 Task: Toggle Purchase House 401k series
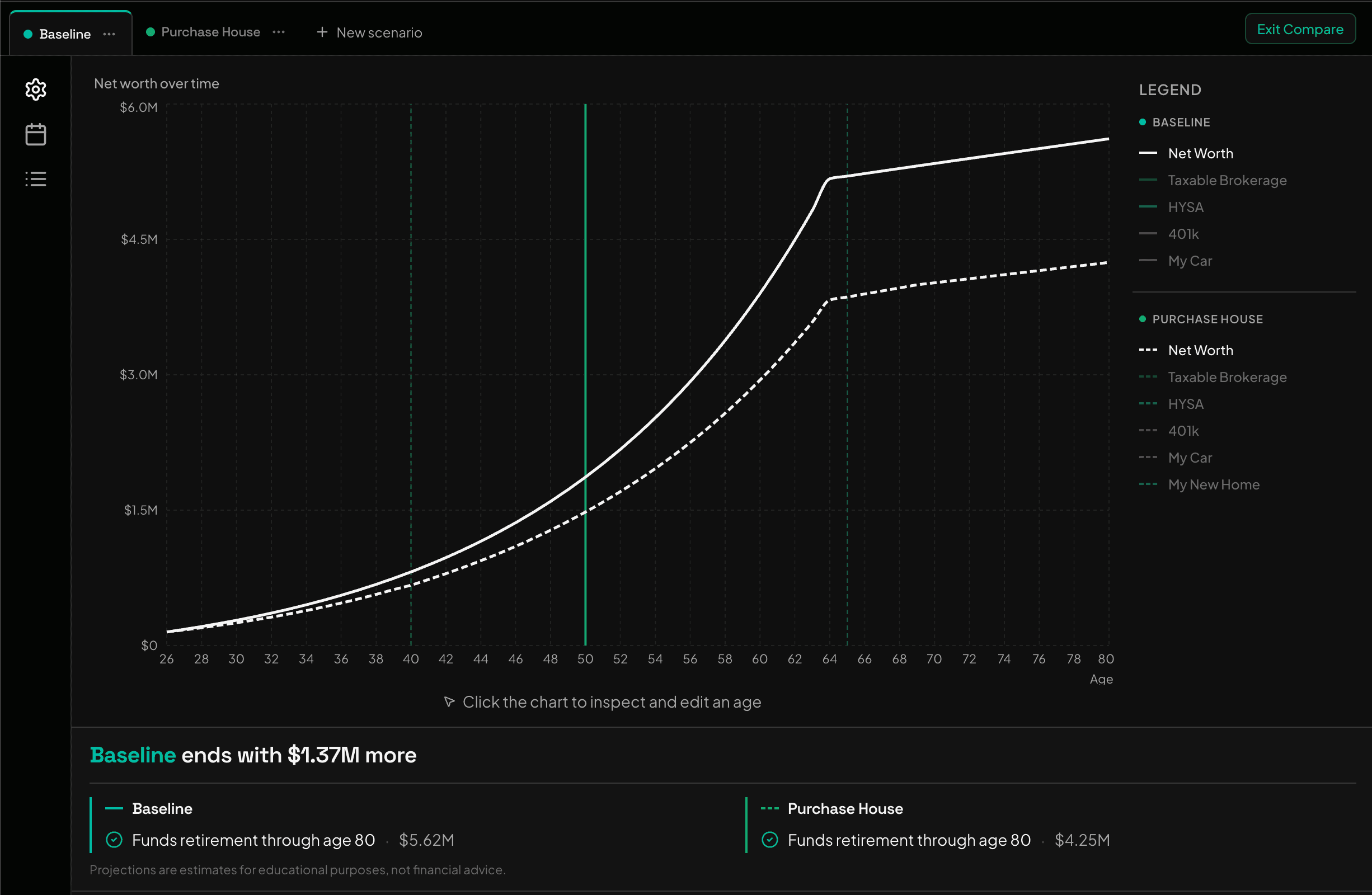tap(1169, 431)
